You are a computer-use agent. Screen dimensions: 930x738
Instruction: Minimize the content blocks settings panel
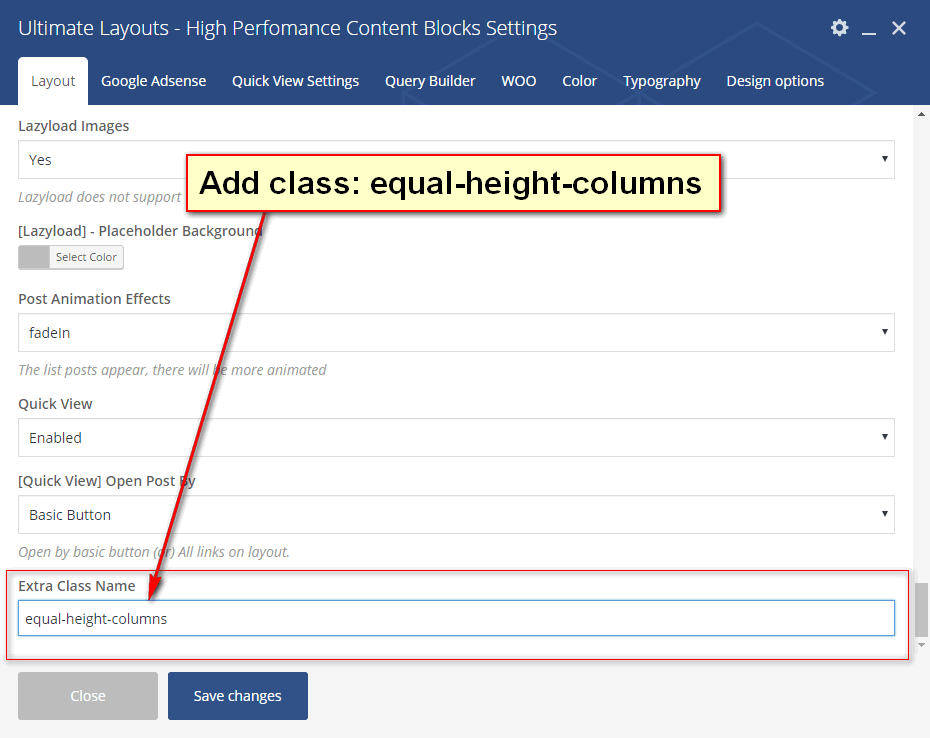(x=869, y=30)
